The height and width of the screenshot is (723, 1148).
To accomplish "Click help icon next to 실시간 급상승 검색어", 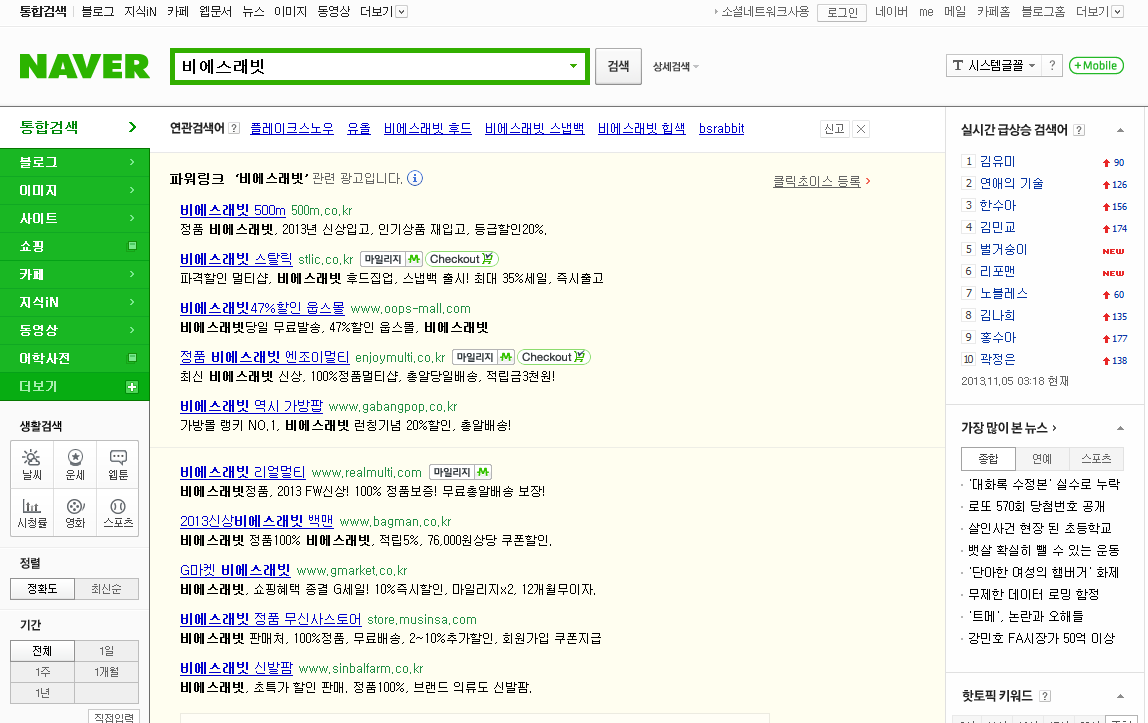I will (x=1079, y=130).
